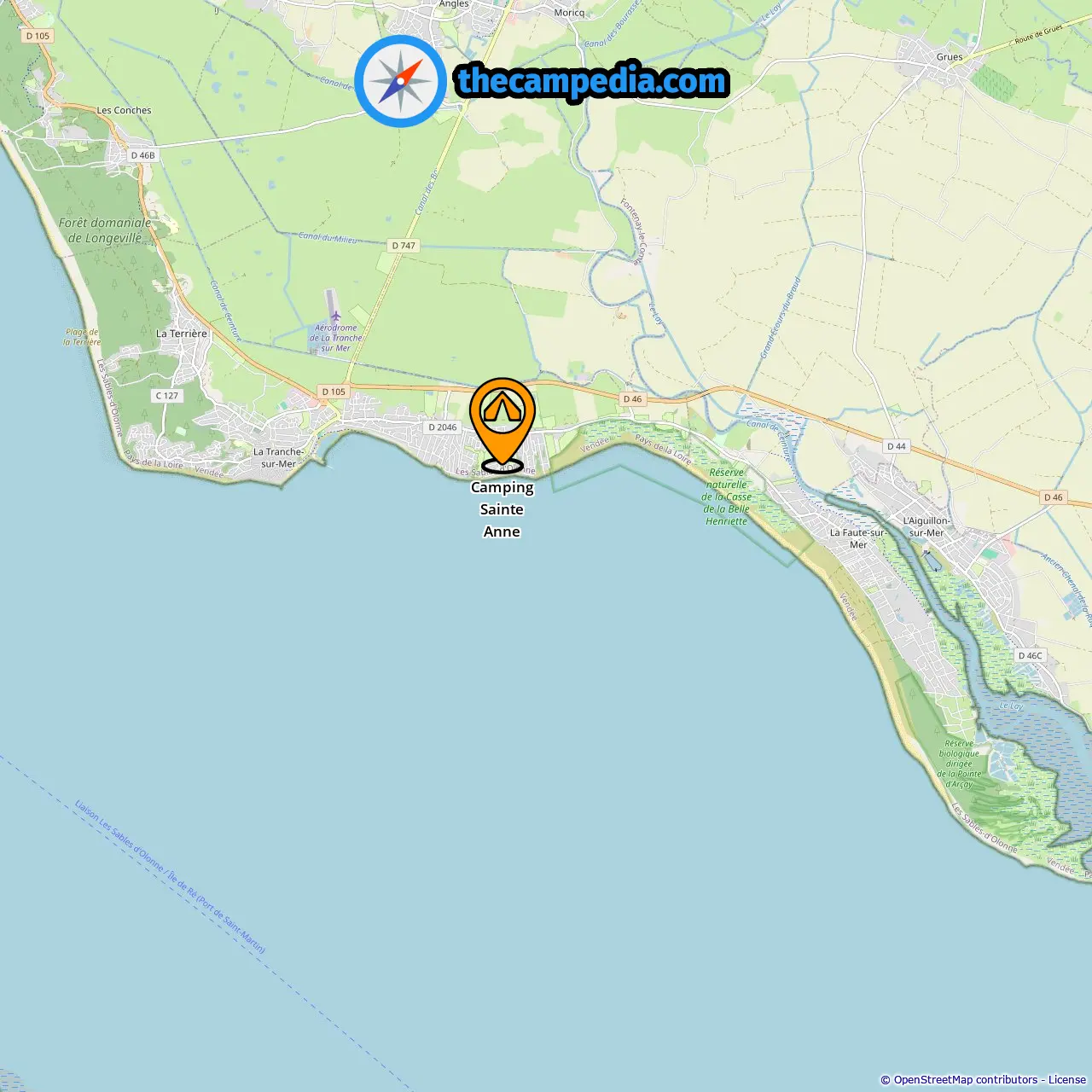Click the D 105 shield near La Tranche

(x=334, y=392)
